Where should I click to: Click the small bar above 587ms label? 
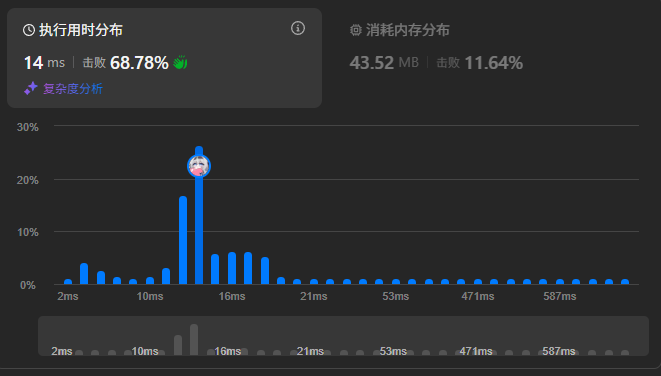(x=559, y=282)
